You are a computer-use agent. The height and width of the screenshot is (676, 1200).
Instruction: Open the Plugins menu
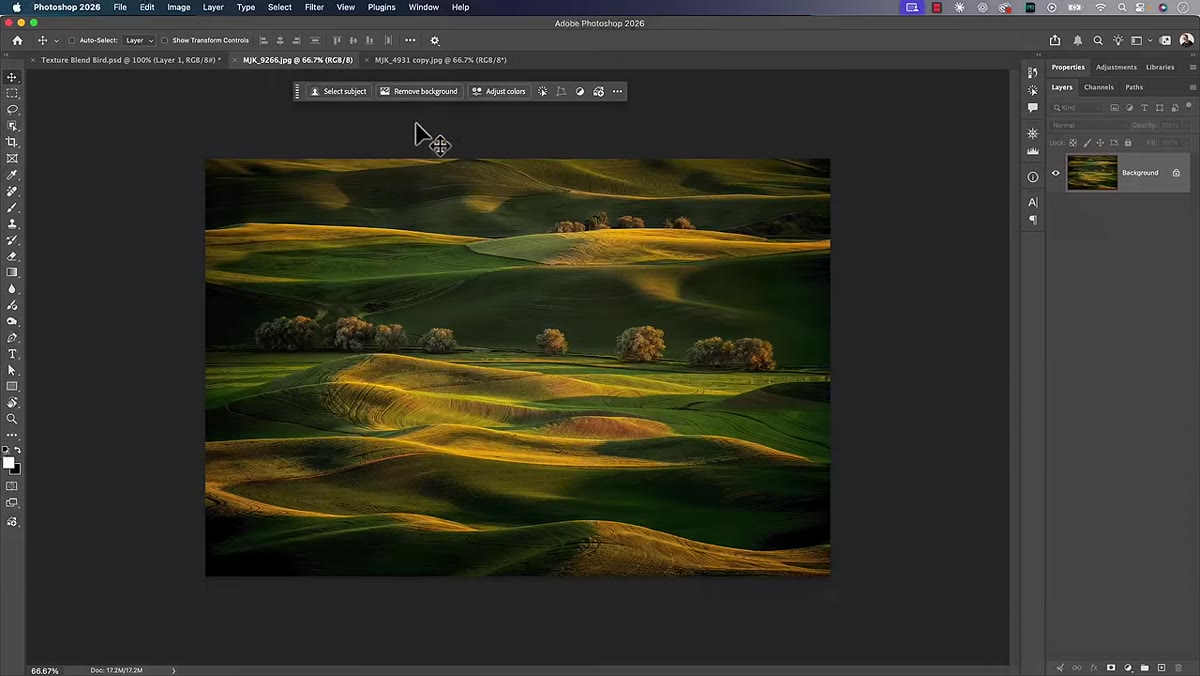tap(381, 7)
